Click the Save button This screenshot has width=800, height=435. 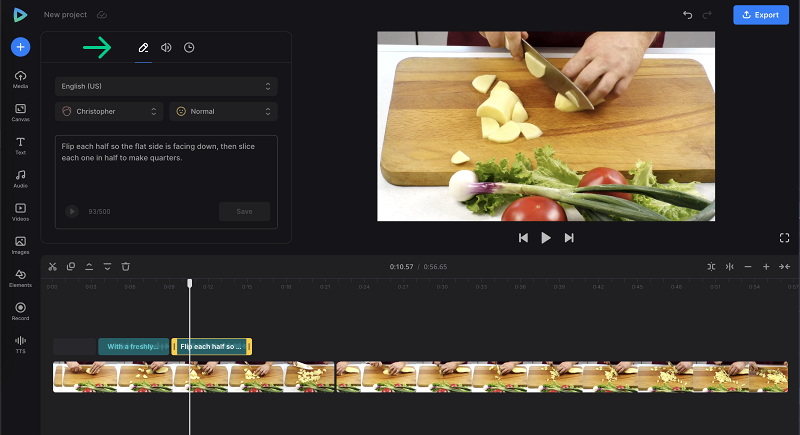coord(244,211)
